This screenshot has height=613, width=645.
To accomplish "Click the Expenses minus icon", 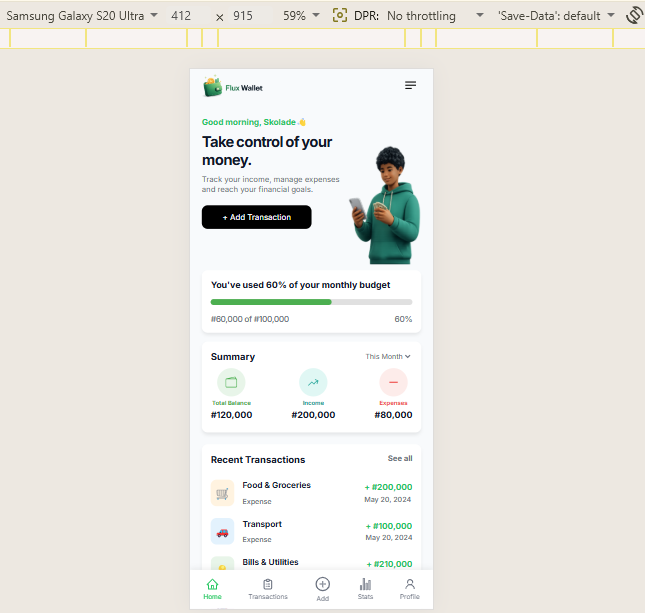I will pyautogui.click(x=393, y=382).
